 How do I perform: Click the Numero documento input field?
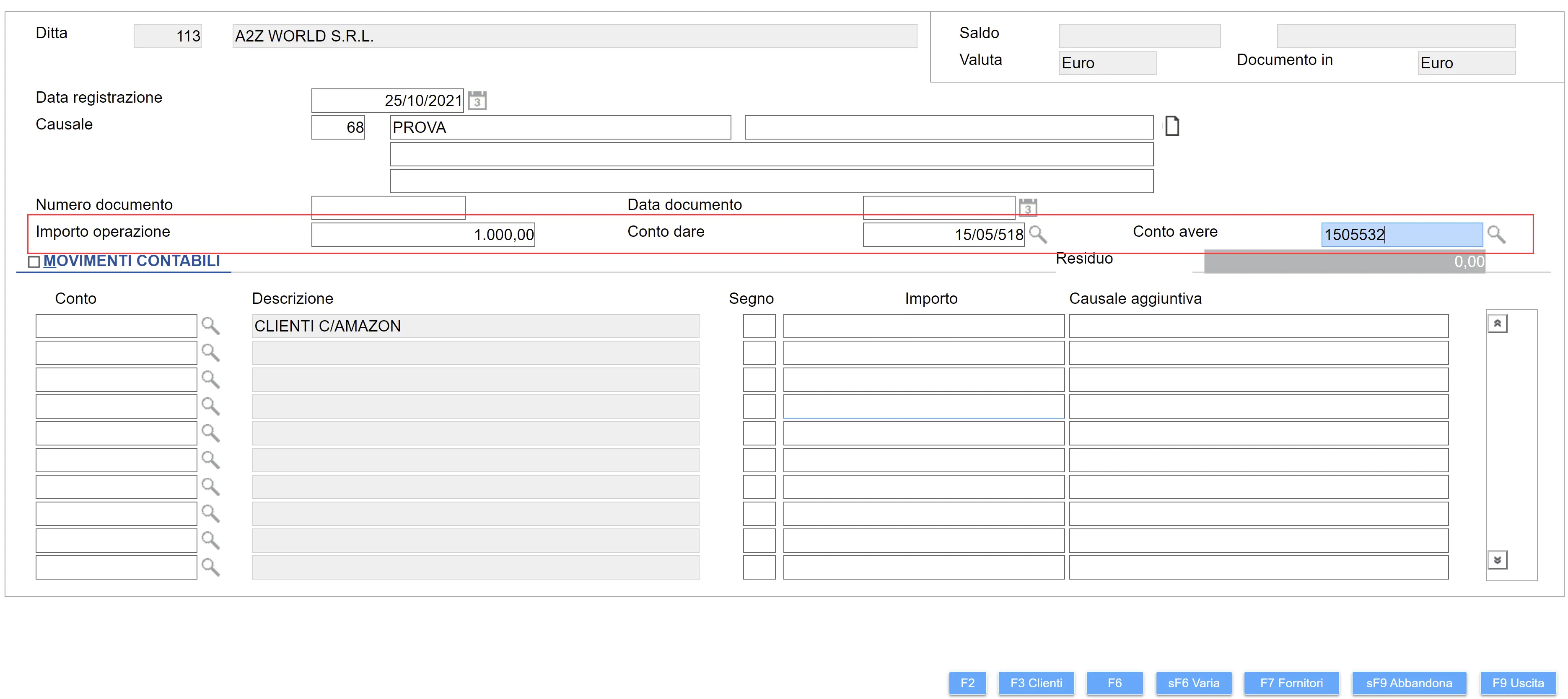pyautogui.click(x=389, y=207)
